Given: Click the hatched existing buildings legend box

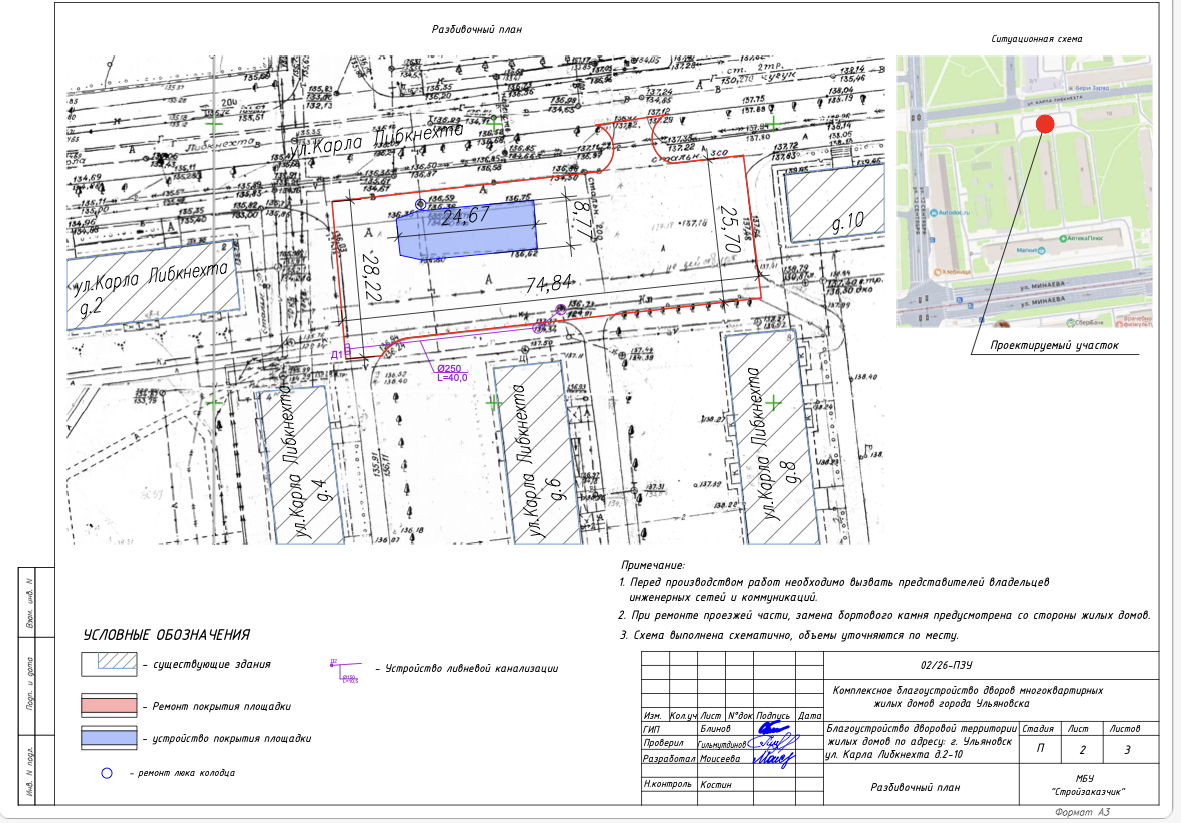Looking at the screenshot, I should 109,663.
